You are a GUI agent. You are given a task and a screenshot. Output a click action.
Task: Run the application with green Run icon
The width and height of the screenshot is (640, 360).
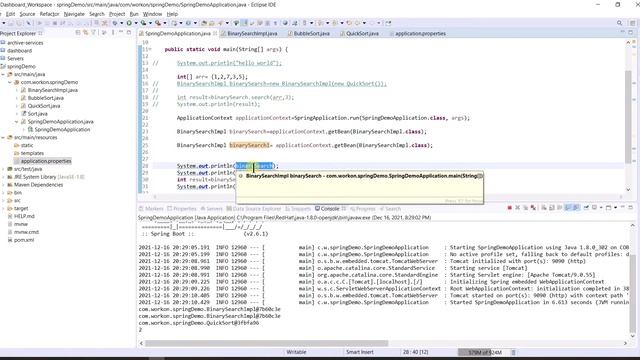click(x=129, y=23)
